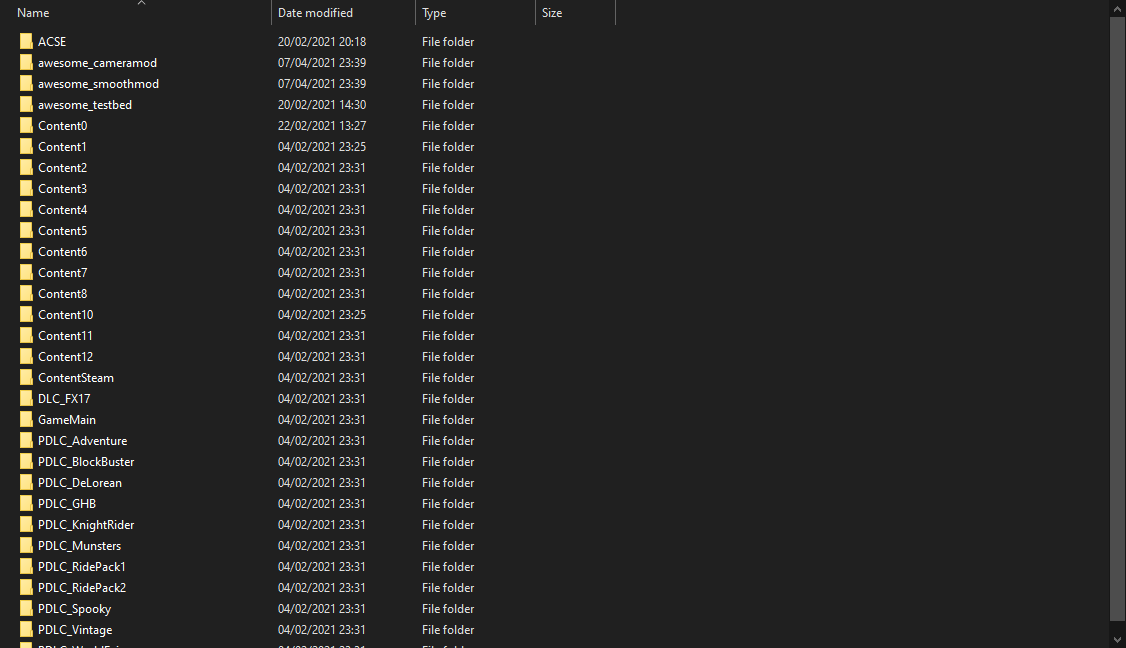This screenshot has width=1126, height=648.
Task: Sort files by Date modified column
Action: click(310, 12)
